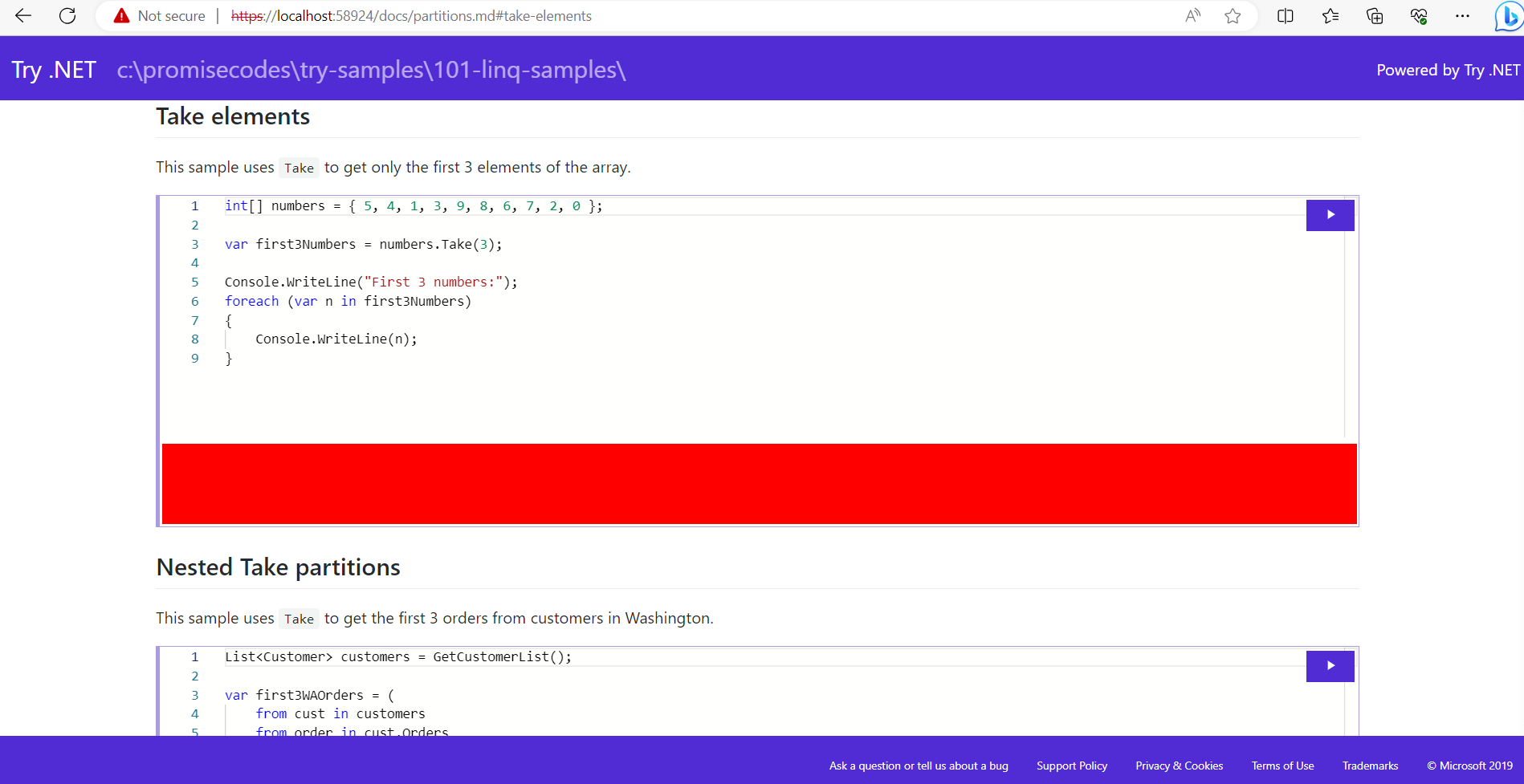
Task: Select the Trademarks footer item
Action: [x=1370, y=766]
